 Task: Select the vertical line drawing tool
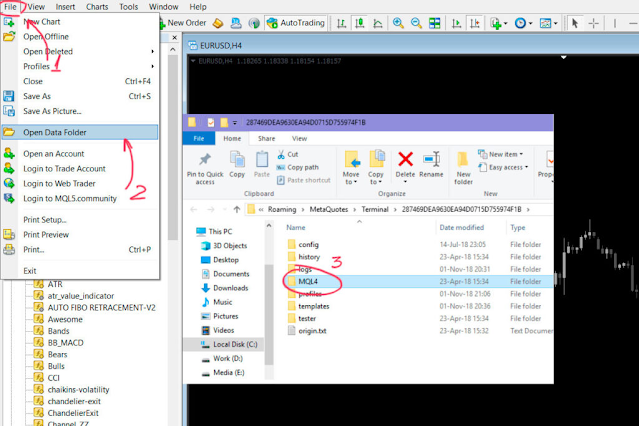(x=615, y=23)
